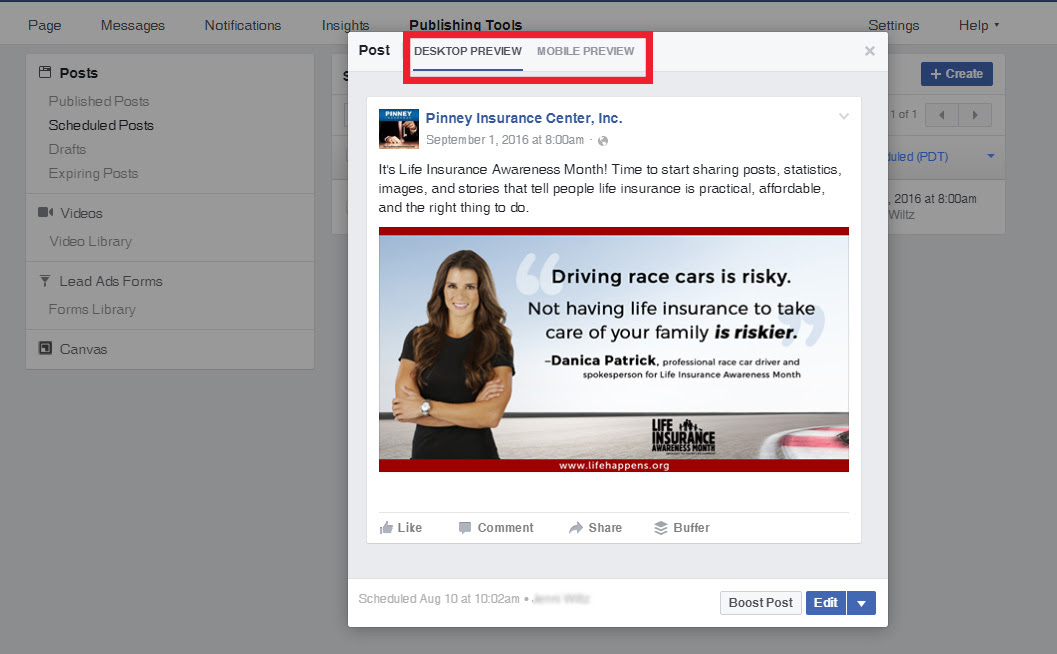The image size is (1057, 654).
Task: Open Settings in the top bar
Action: [893, 25]
